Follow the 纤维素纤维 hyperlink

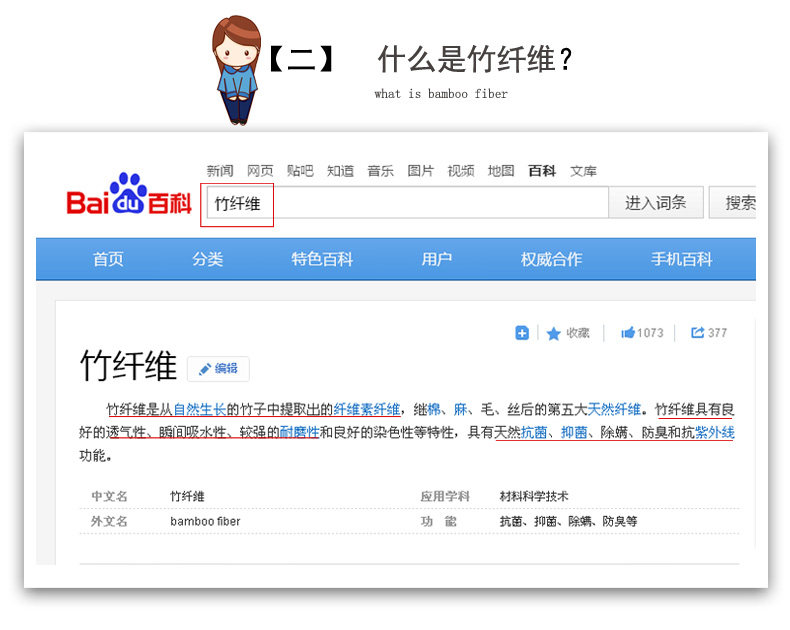pyautogui.click(x=367, y=409)
